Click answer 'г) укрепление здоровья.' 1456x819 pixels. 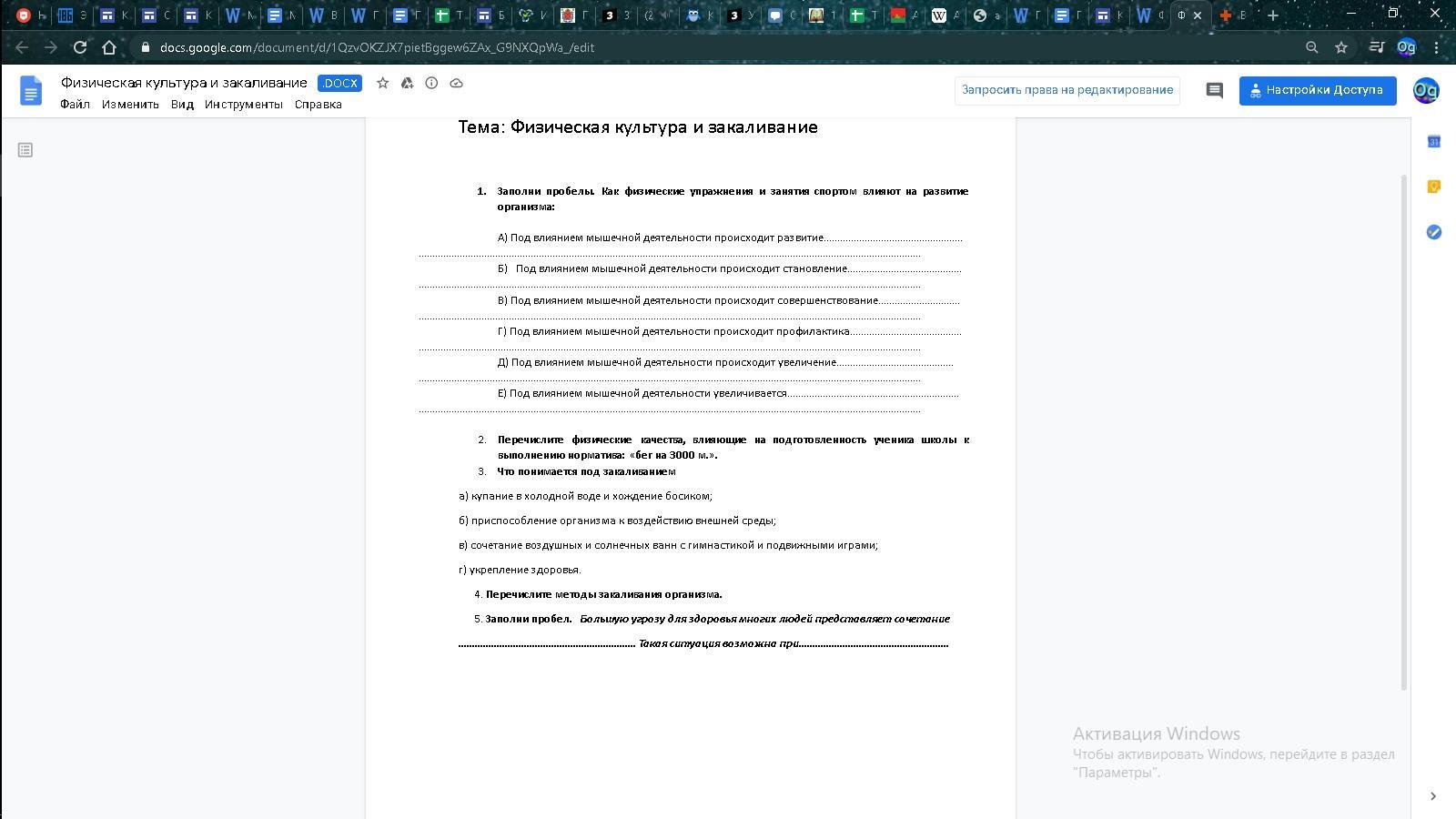coord(520,570)
